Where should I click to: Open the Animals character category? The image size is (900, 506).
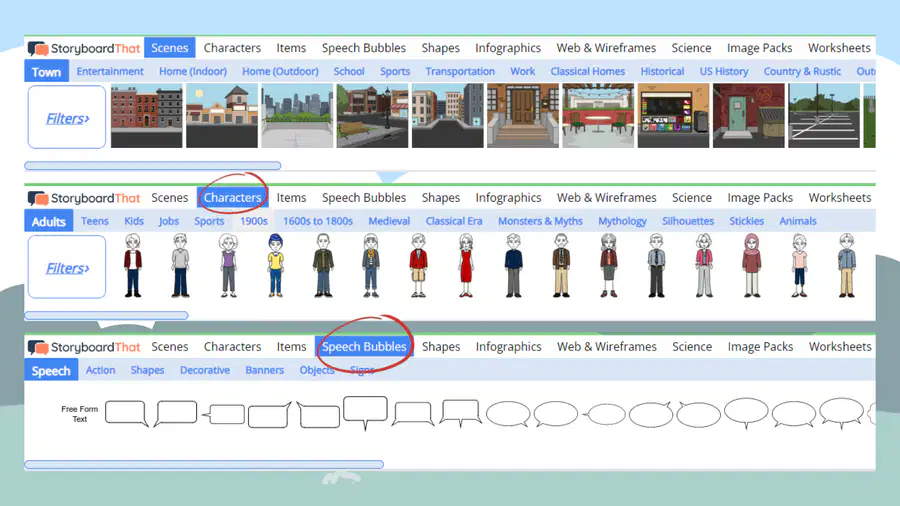click(x=798, y=221)
